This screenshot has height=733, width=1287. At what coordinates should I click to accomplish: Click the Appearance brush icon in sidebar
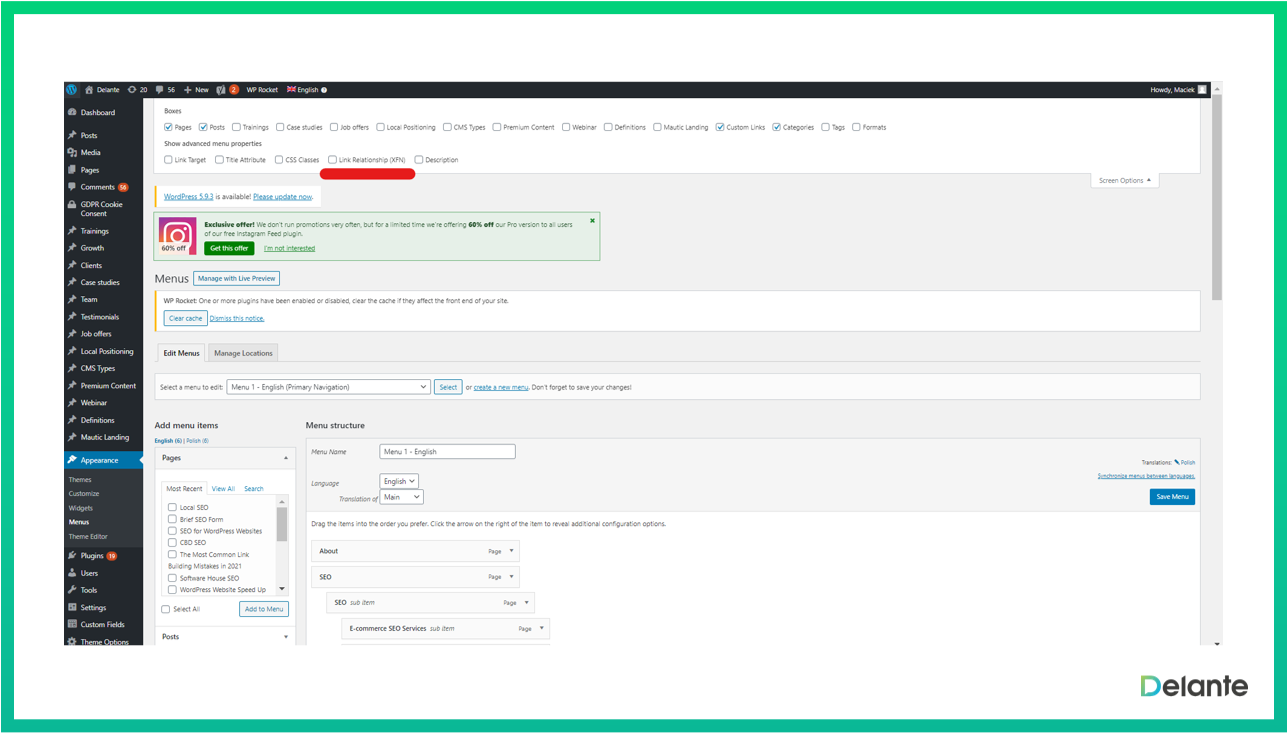pyautogui.click(x=72, y=460)
